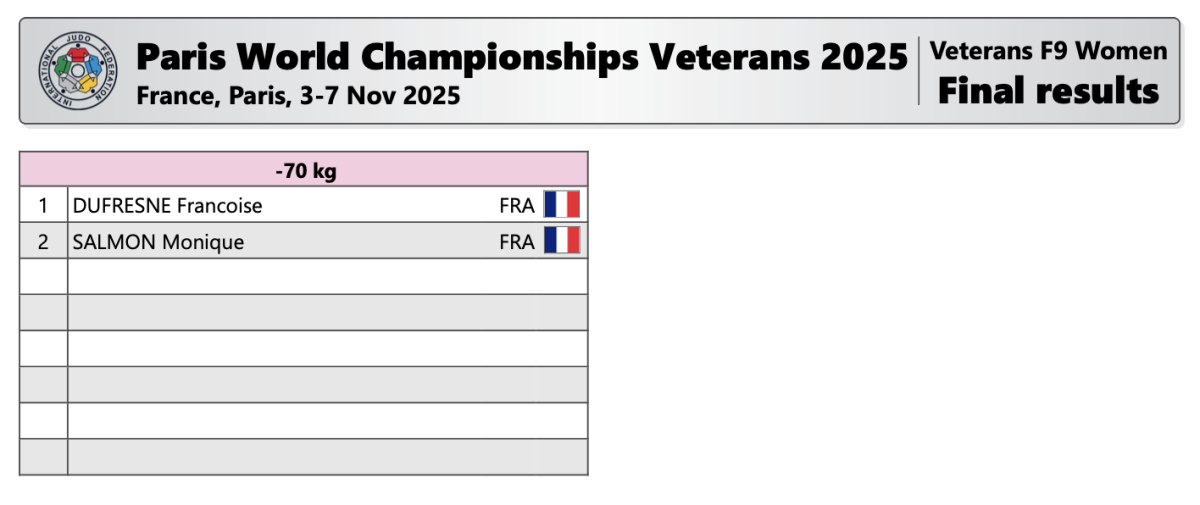
Task: Select the Paris World Championships Veterans 2025 title
Action: pyautogui.click(x=521, y=57)
